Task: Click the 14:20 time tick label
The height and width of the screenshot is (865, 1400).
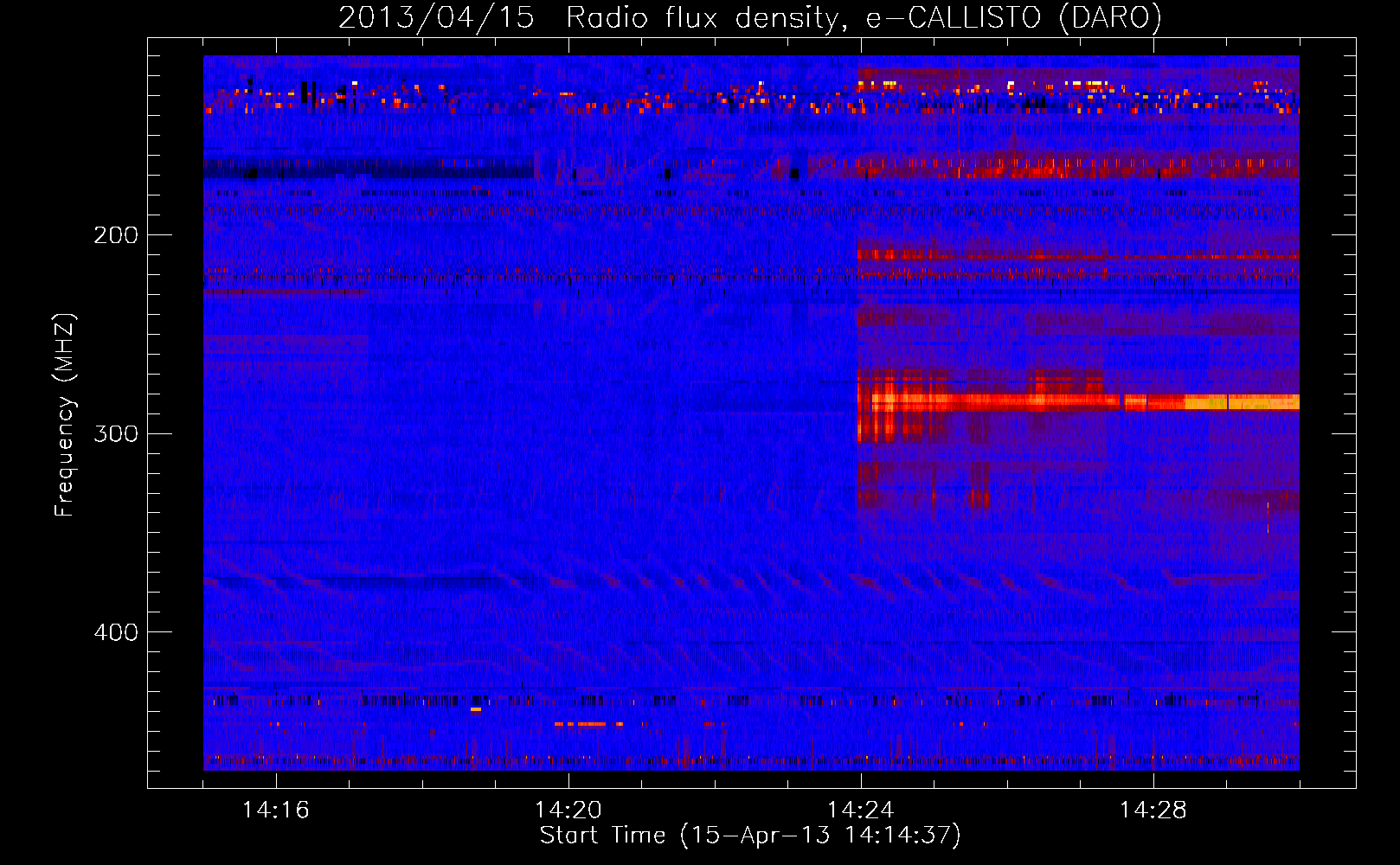Action: tap(568, 810)
